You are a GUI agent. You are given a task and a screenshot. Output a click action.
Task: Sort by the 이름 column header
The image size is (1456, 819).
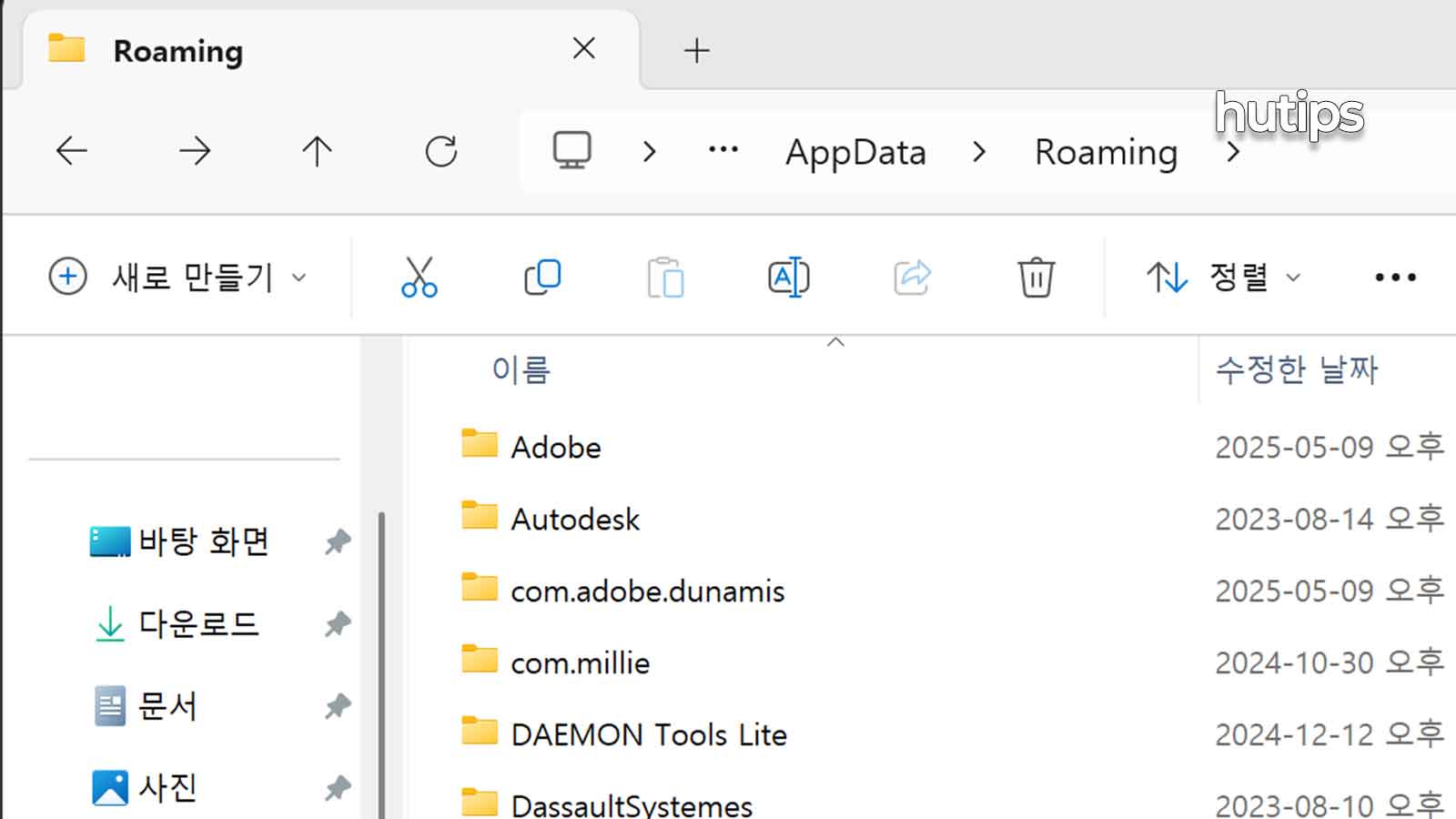[x=521, y=369]
